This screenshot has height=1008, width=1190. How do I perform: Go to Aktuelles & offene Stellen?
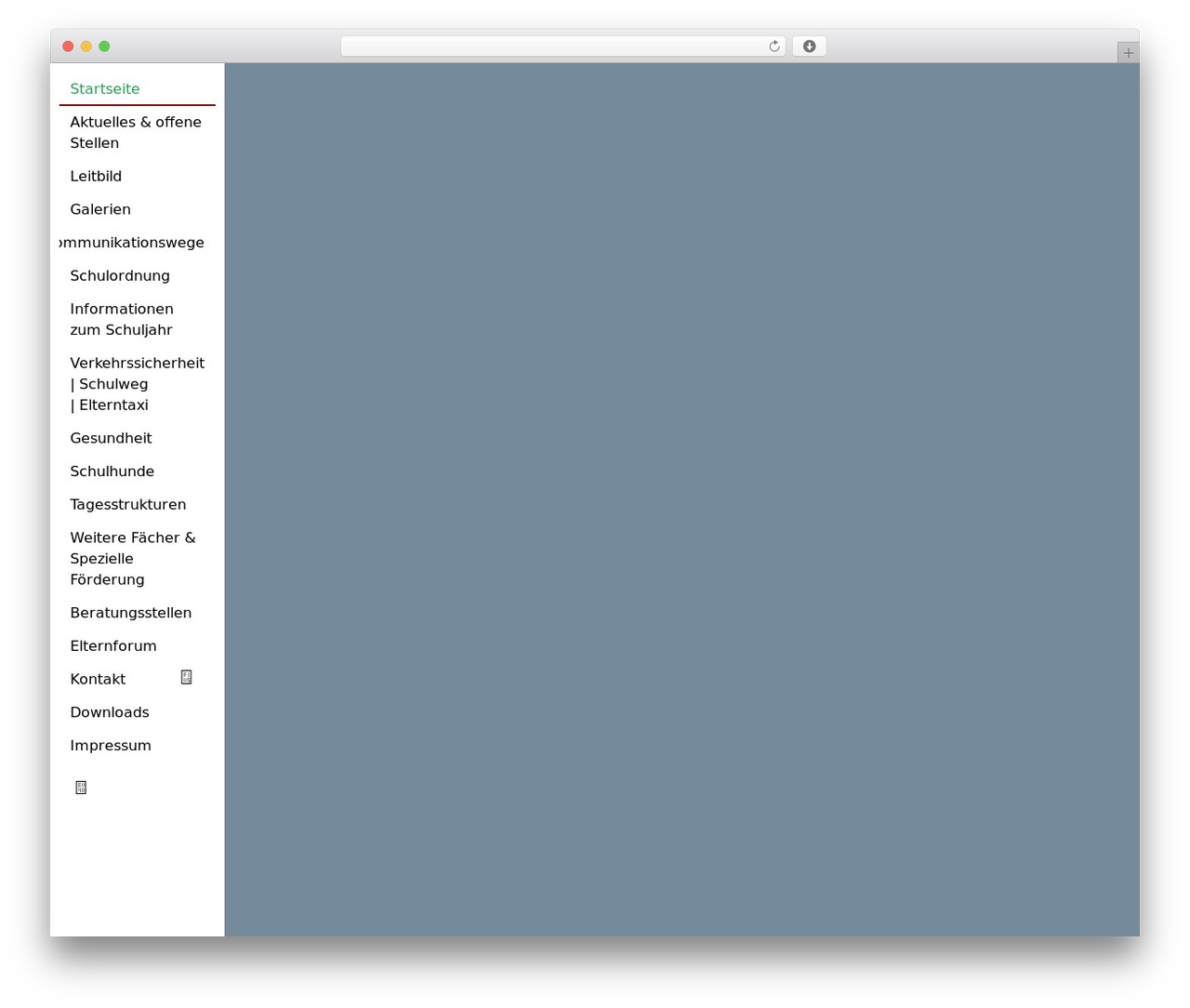pos(136,132)
